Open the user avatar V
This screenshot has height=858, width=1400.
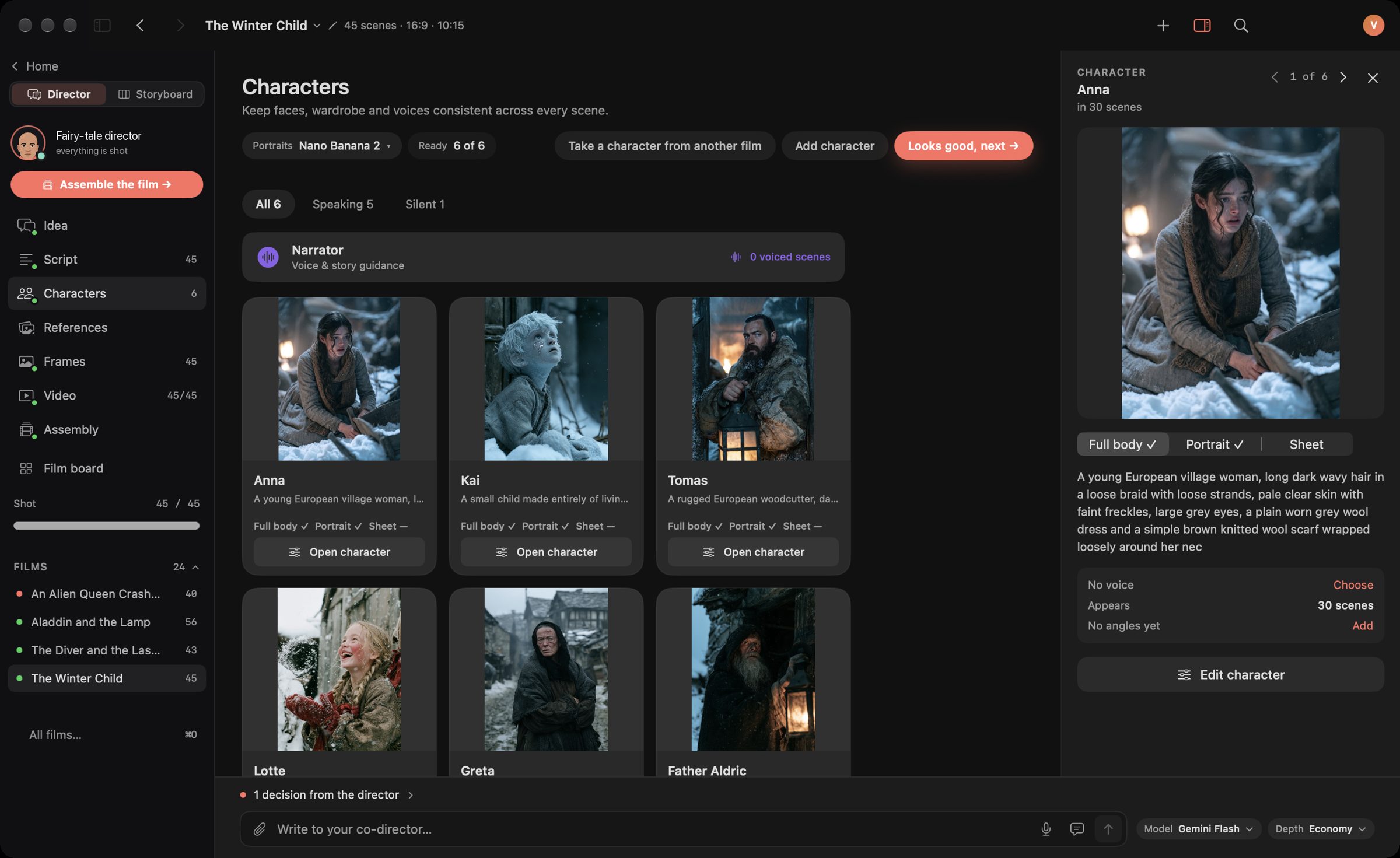[x=1373, y=25]
